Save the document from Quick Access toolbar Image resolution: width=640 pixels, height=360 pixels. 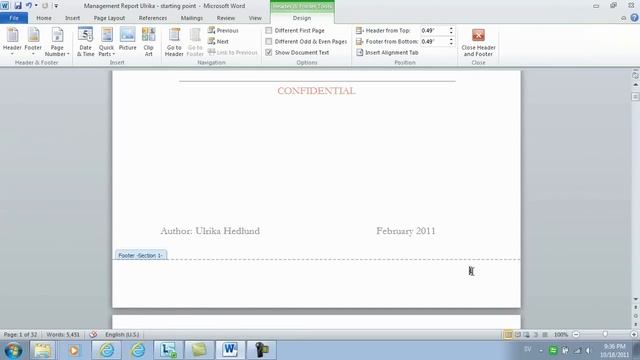[18, 6]
